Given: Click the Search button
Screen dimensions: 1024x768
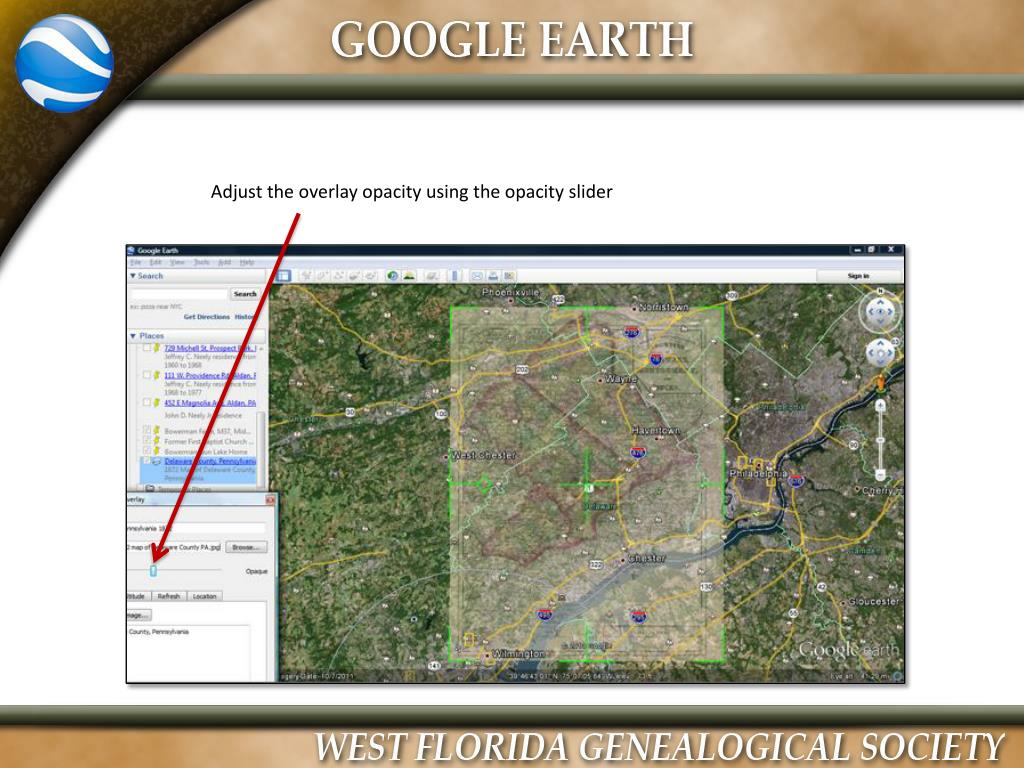Looking at the screenshot, I should (245, 294).
